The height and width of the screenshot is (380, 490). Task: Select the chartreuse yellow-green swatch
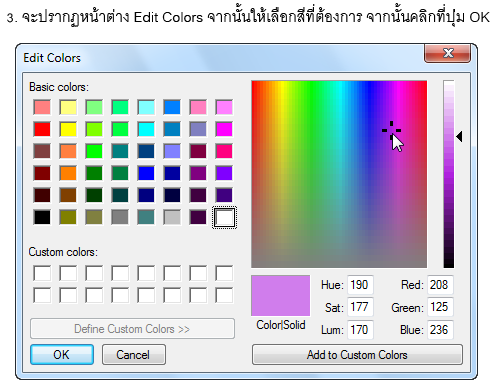coord(94,129)
